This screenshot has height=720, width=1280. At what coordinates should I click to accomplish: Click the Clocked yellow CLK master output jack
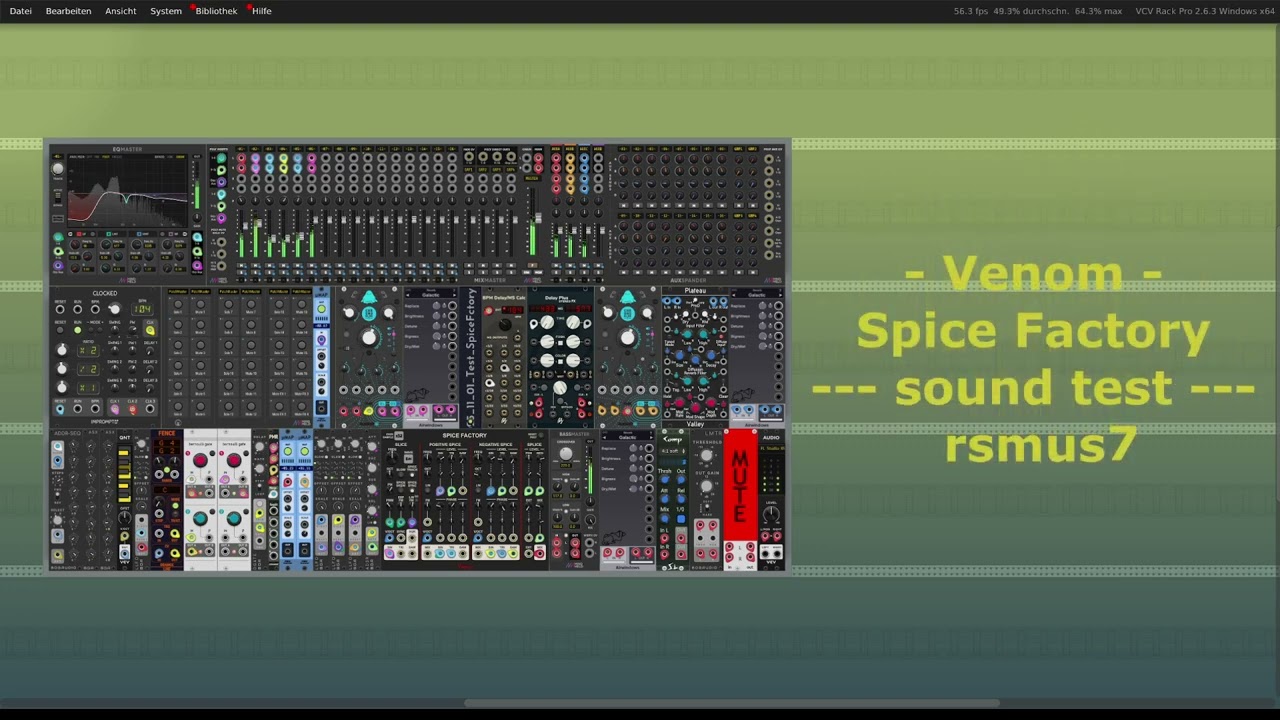click(150, 330)
